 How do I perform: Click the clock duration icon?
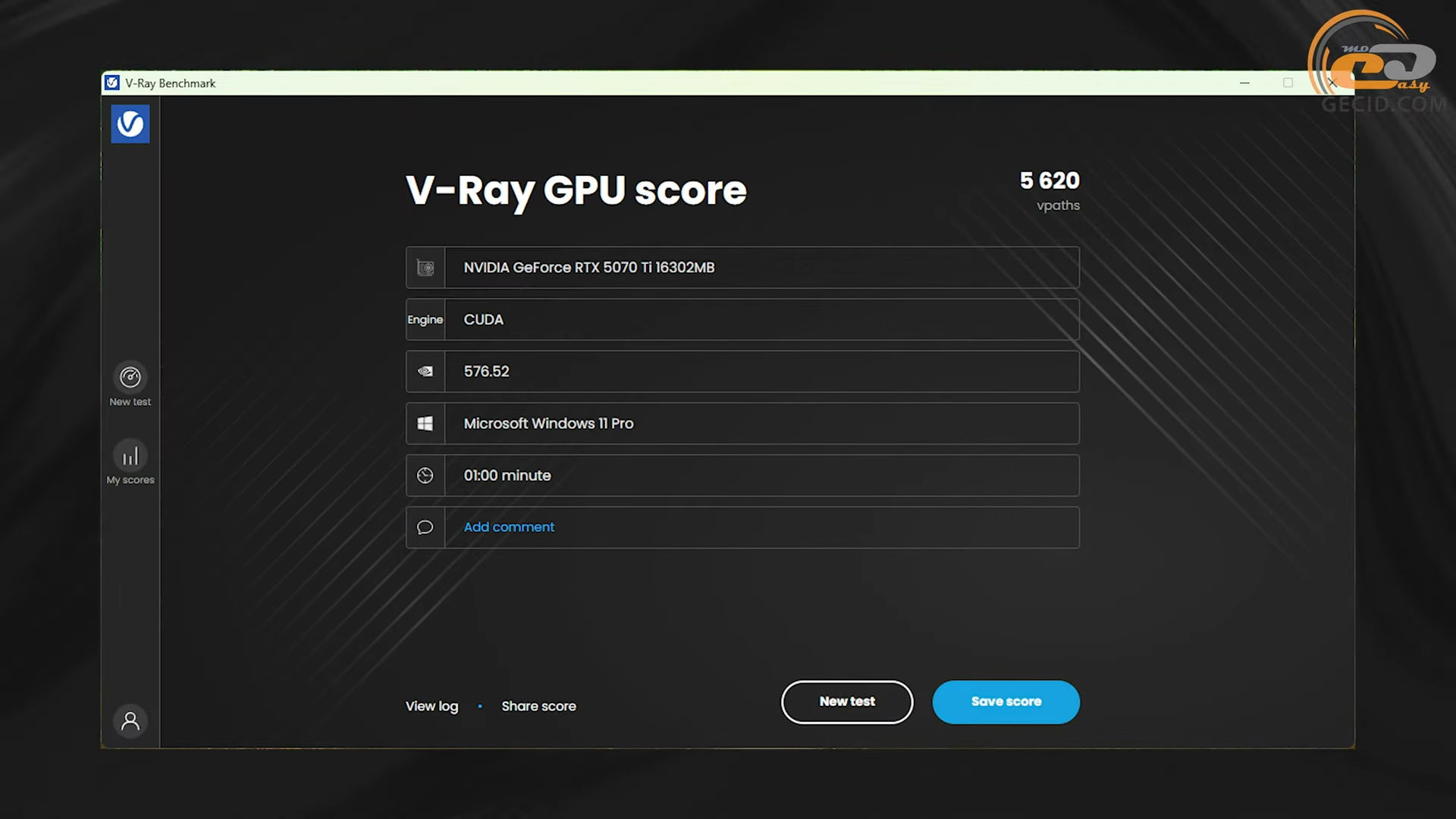tap(425, 475)
